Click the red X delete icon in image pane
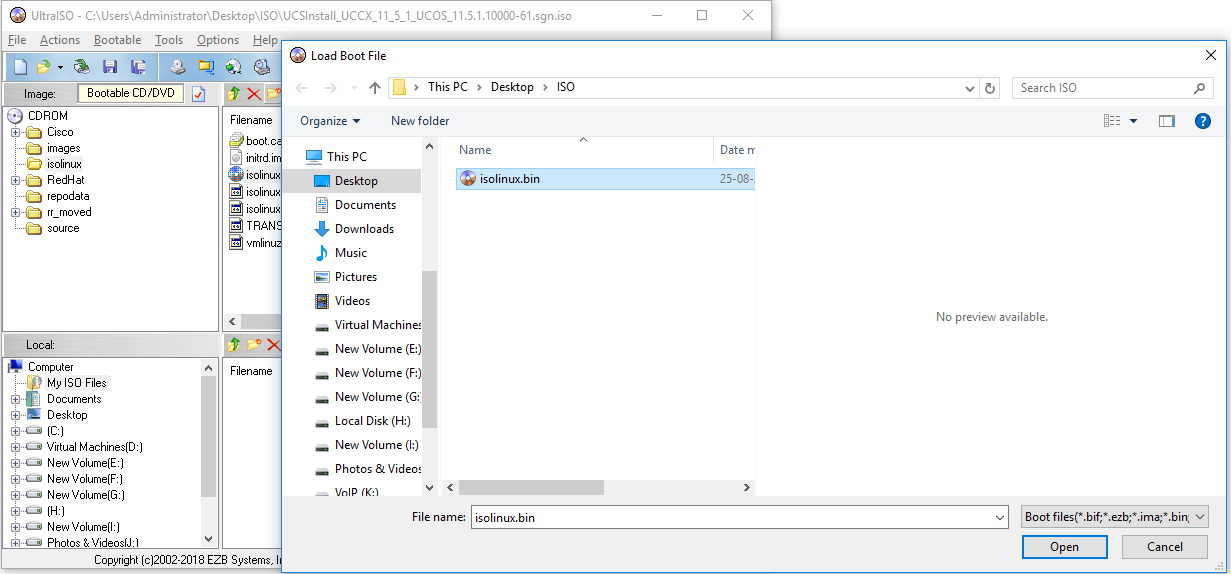 tap(253, 93)
